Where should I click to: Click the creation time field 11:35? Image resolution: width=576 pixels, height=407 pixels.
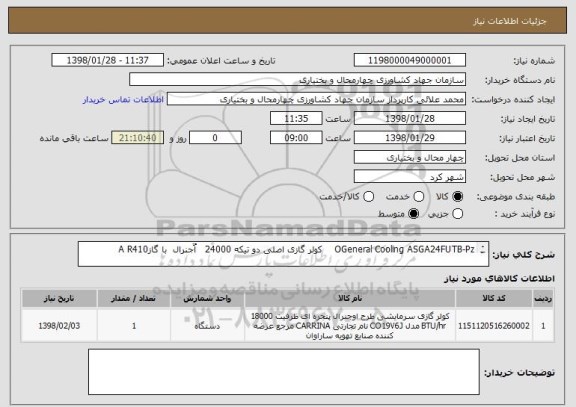296,118
